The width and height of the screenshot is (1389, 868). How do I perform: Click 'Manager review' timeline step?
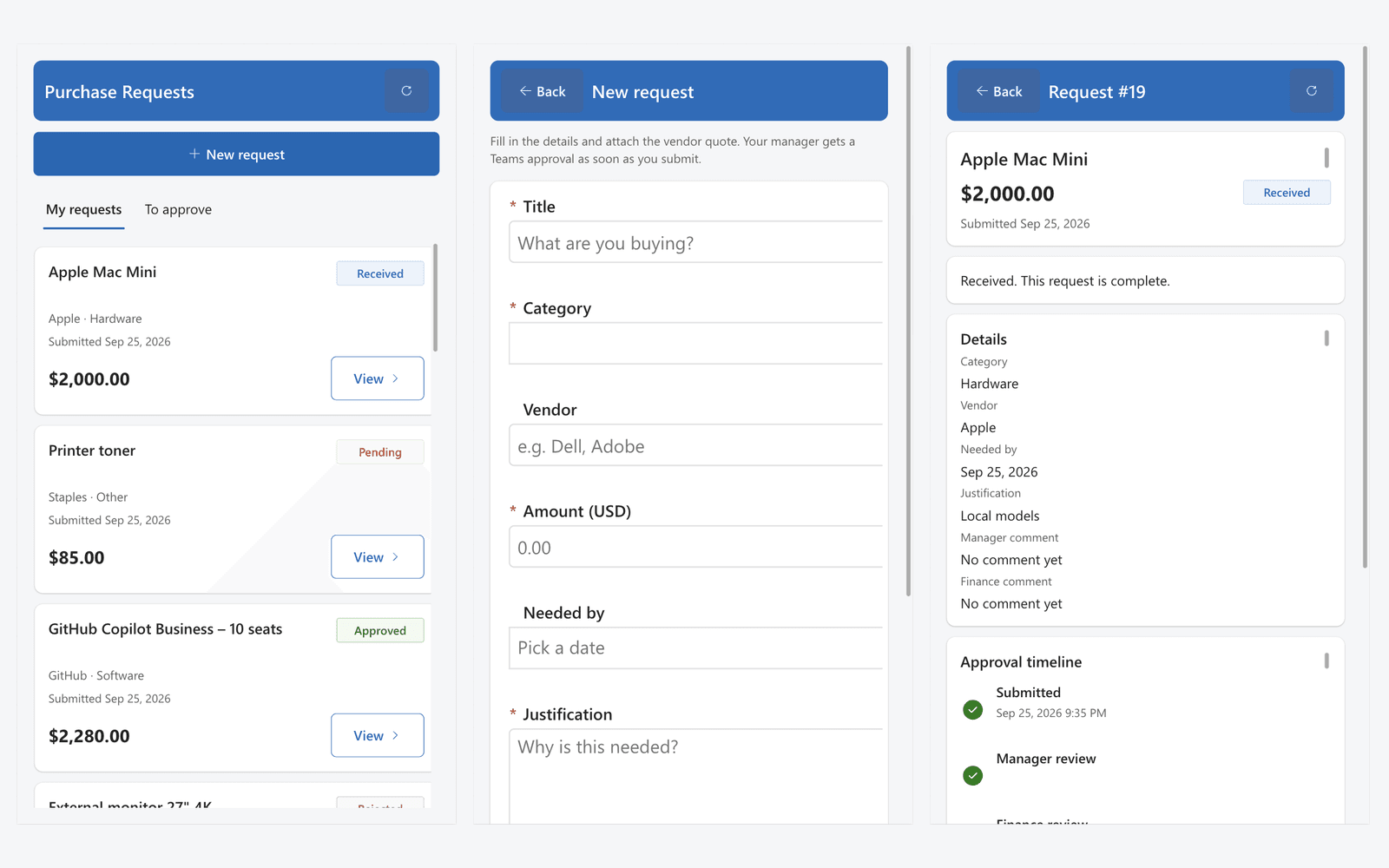pos(1046,759)
